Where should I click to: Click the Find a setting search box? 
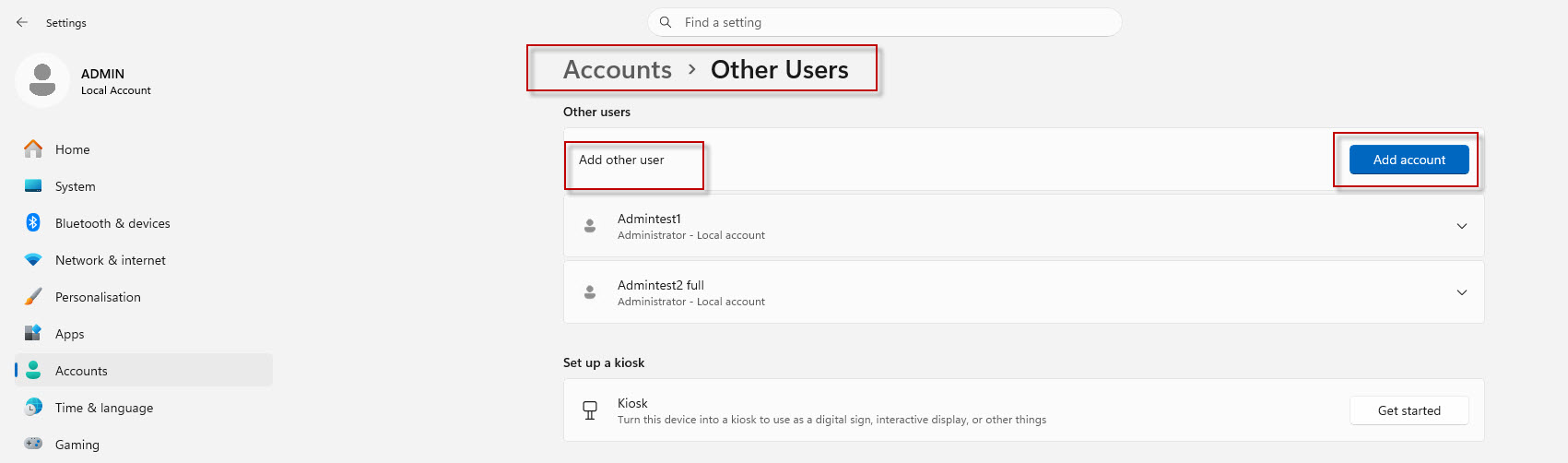point(884,22)
